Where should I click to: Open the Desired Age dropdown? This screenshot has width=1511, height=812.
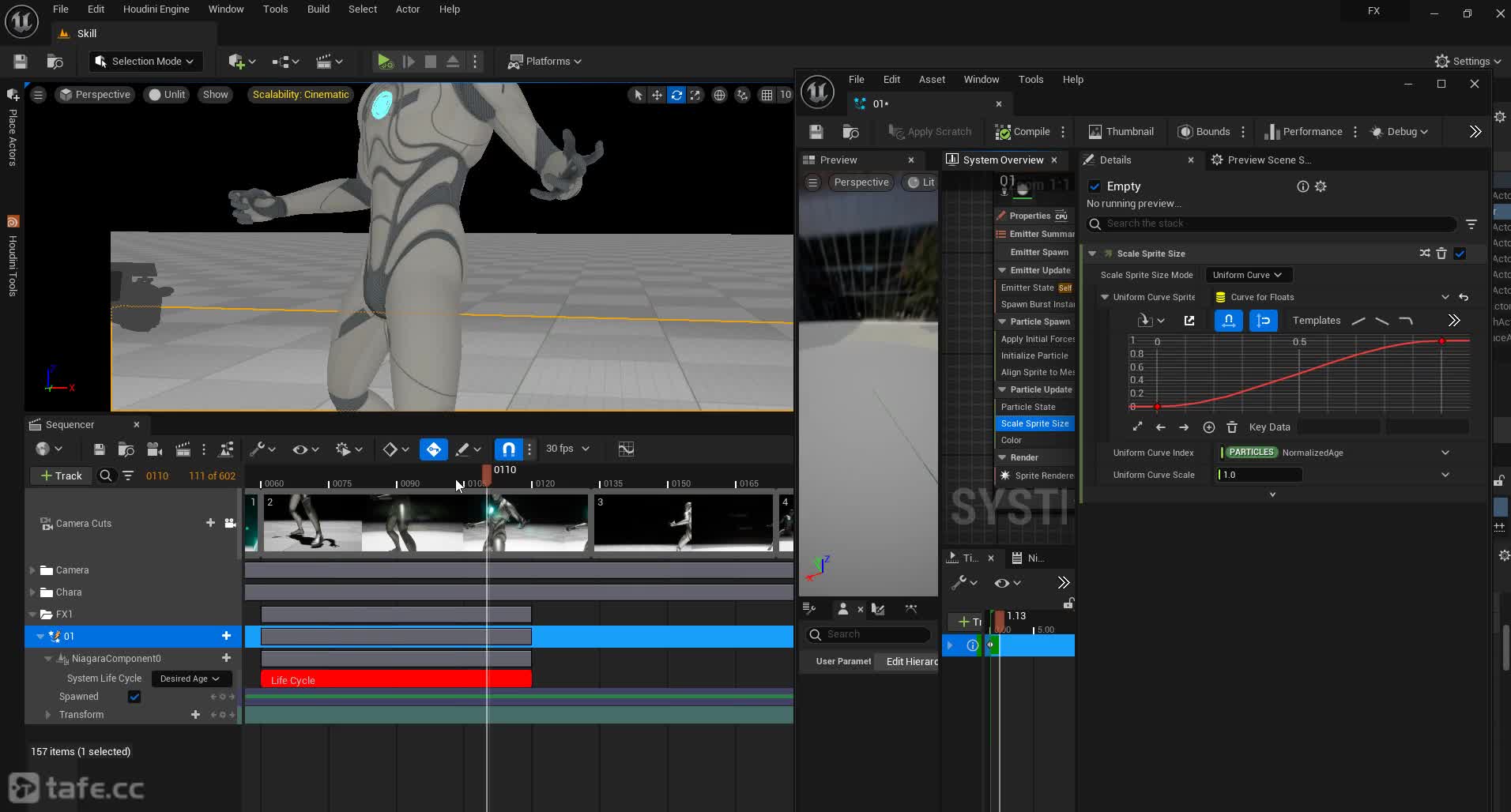pos(190,679)
